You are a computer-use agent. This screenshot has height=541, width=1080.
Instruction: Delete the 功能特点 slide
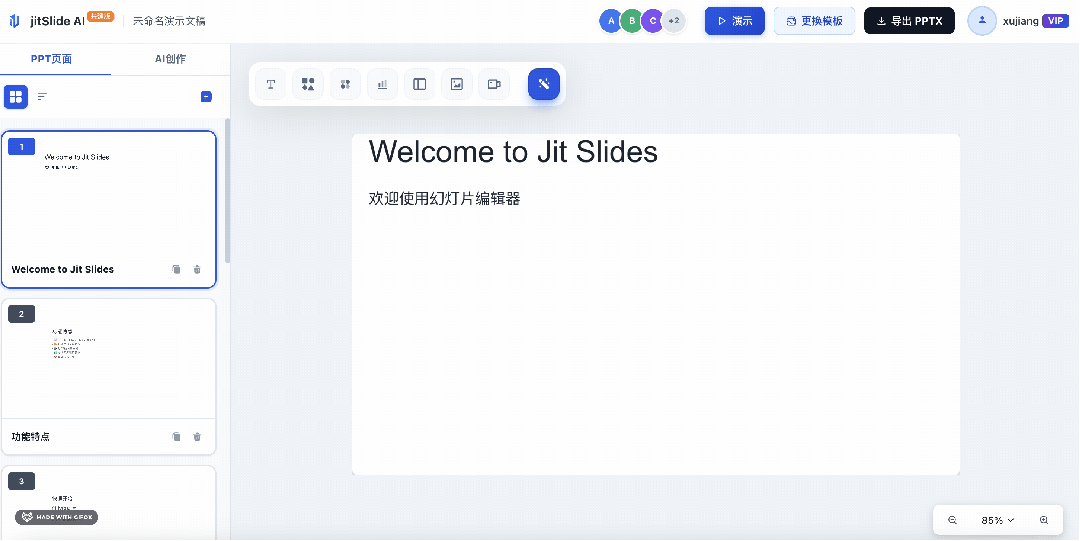tap(197, 436)
